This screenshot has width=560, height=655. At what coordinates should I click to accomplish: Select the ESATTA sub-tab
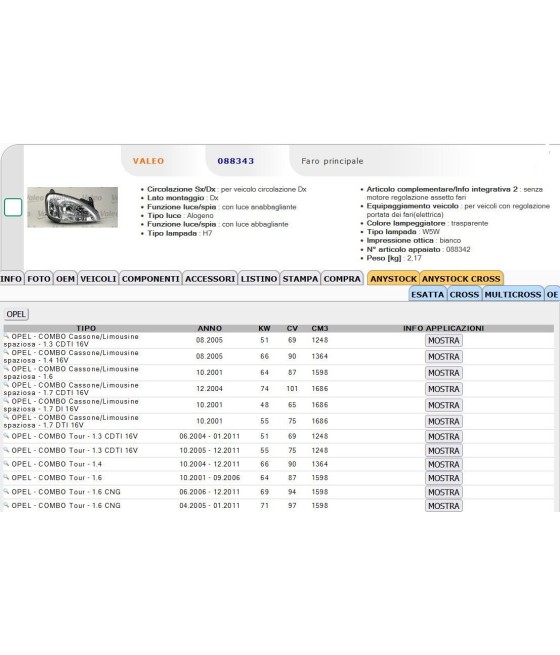[428, 294]
